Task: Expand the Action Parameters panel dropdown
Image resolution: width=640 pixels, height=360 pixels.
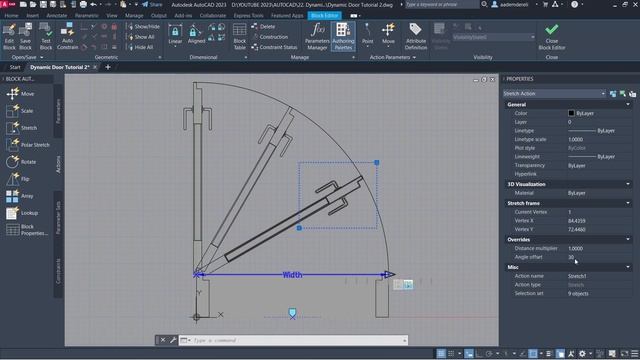Action: 393,57
